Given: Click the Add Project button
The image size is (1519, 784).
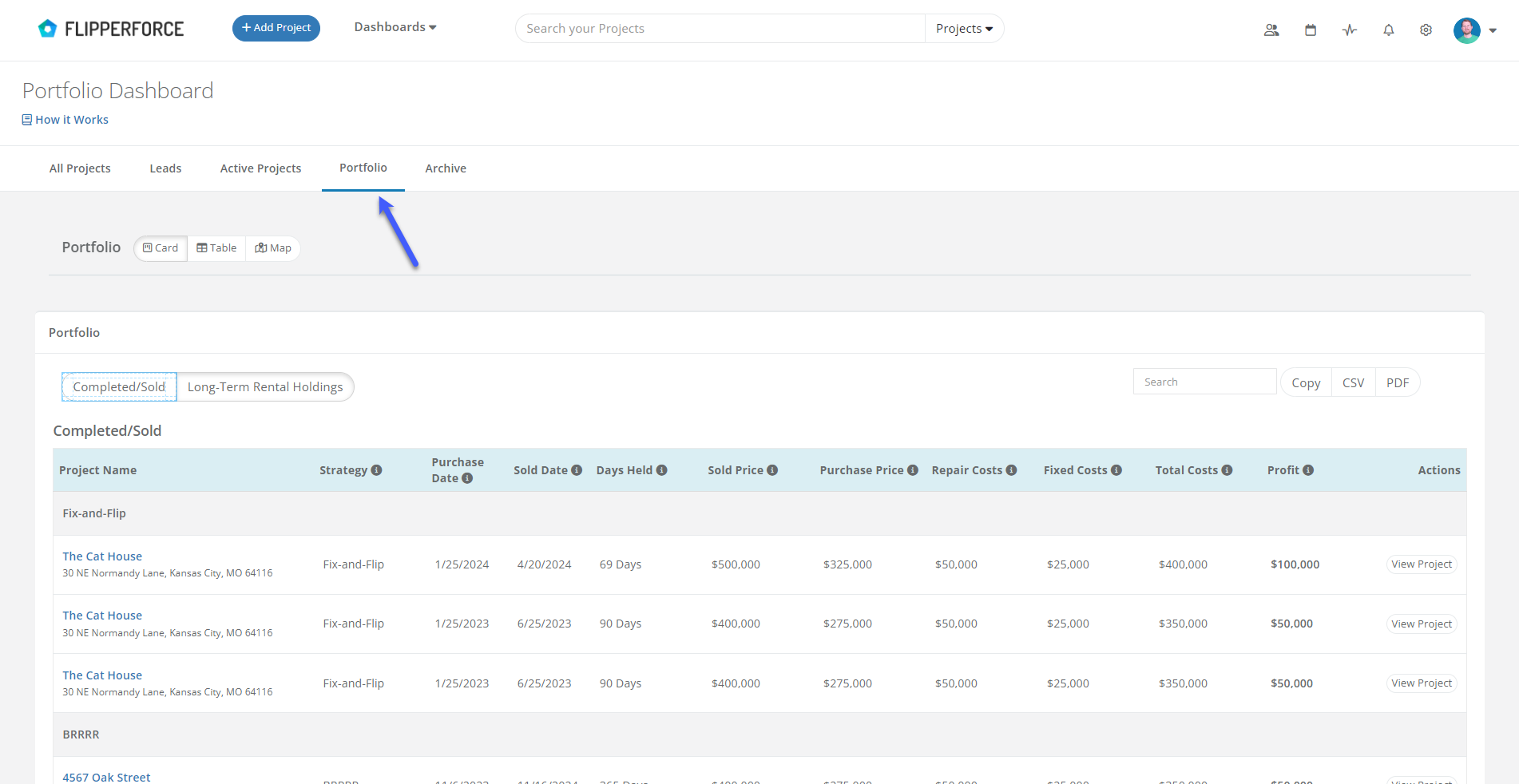Looking at the screenshot, I should coord(276,28).
